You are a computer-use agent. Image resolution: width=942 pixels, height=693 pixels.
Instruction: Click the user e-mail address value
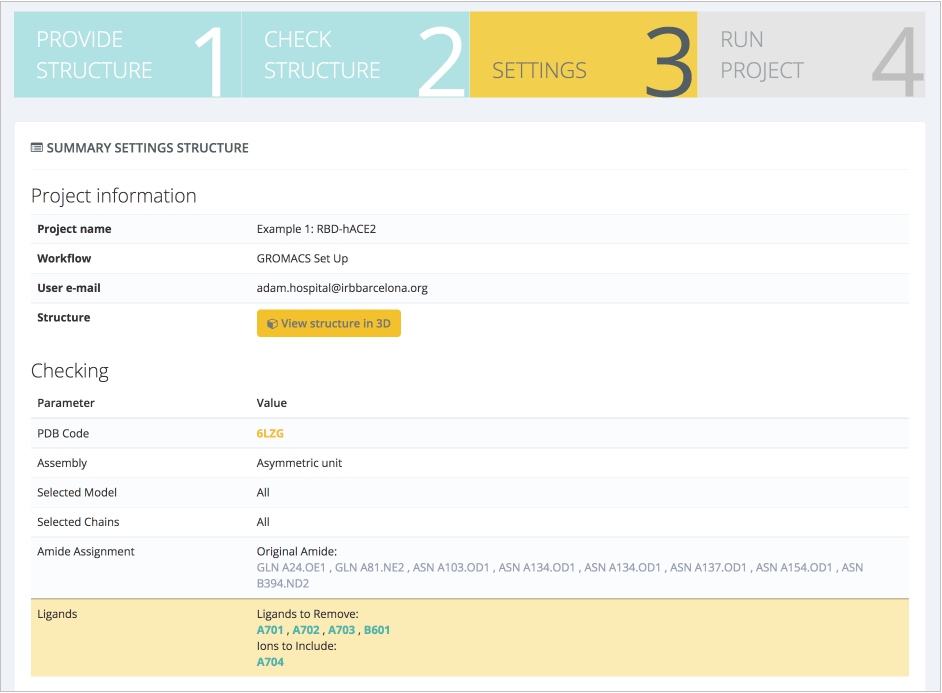[342, 288]
